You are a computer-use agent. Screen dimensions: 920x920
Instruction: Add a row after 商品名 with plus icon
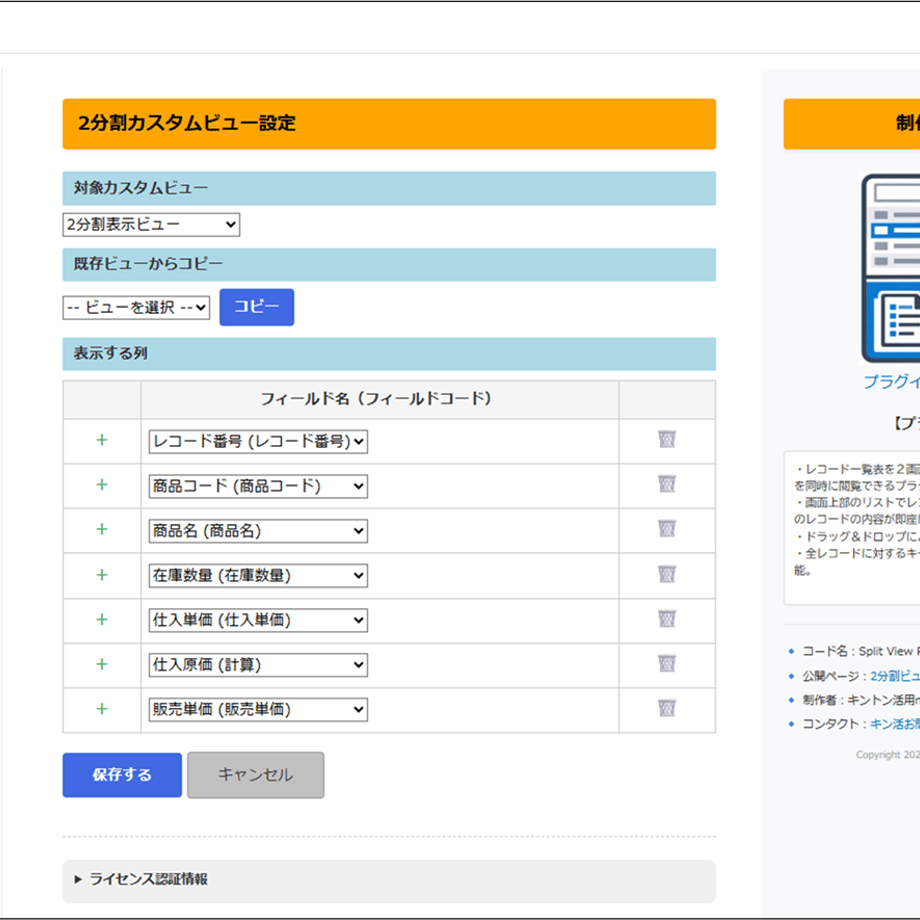pyautogui.click(x=102, y=529)
